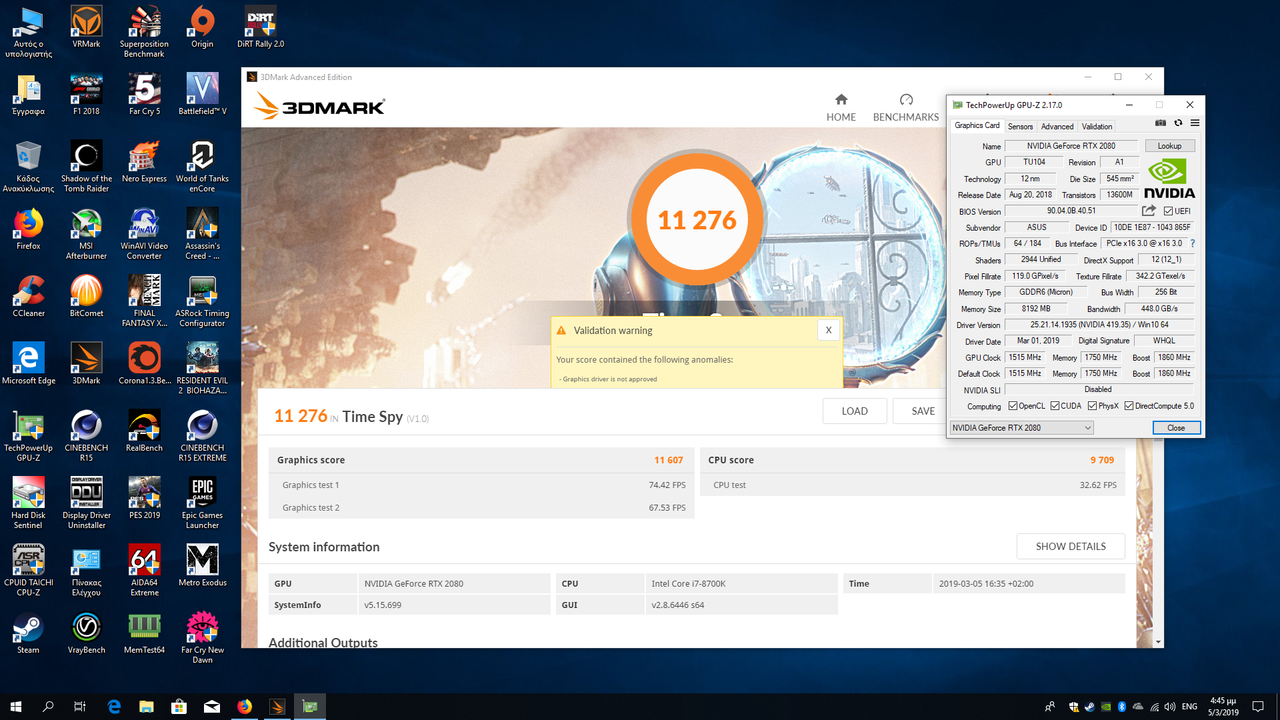This screenshot has height=720, width=1280.
Task: Launch TechPowerUp GPU-Z desktop shortcut
Action: click(28, 435)
